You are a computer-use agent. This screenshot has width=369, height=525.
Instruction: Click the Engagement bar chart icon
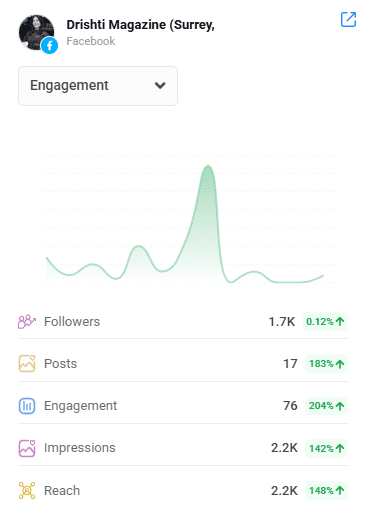click(27, 406)
